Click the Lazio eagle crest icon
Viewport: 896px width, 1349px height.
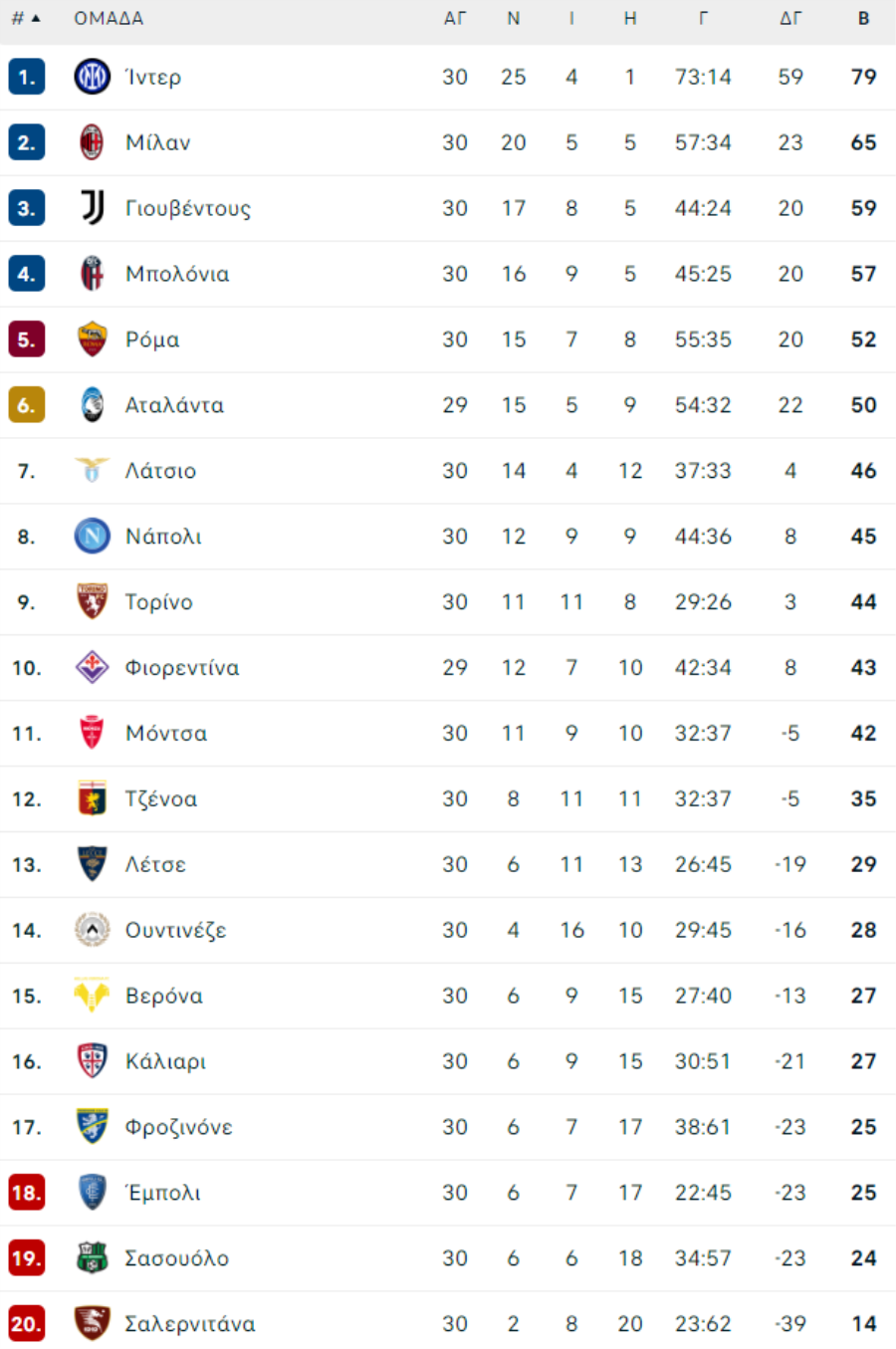pyautogui.click(x=92, y=470)
